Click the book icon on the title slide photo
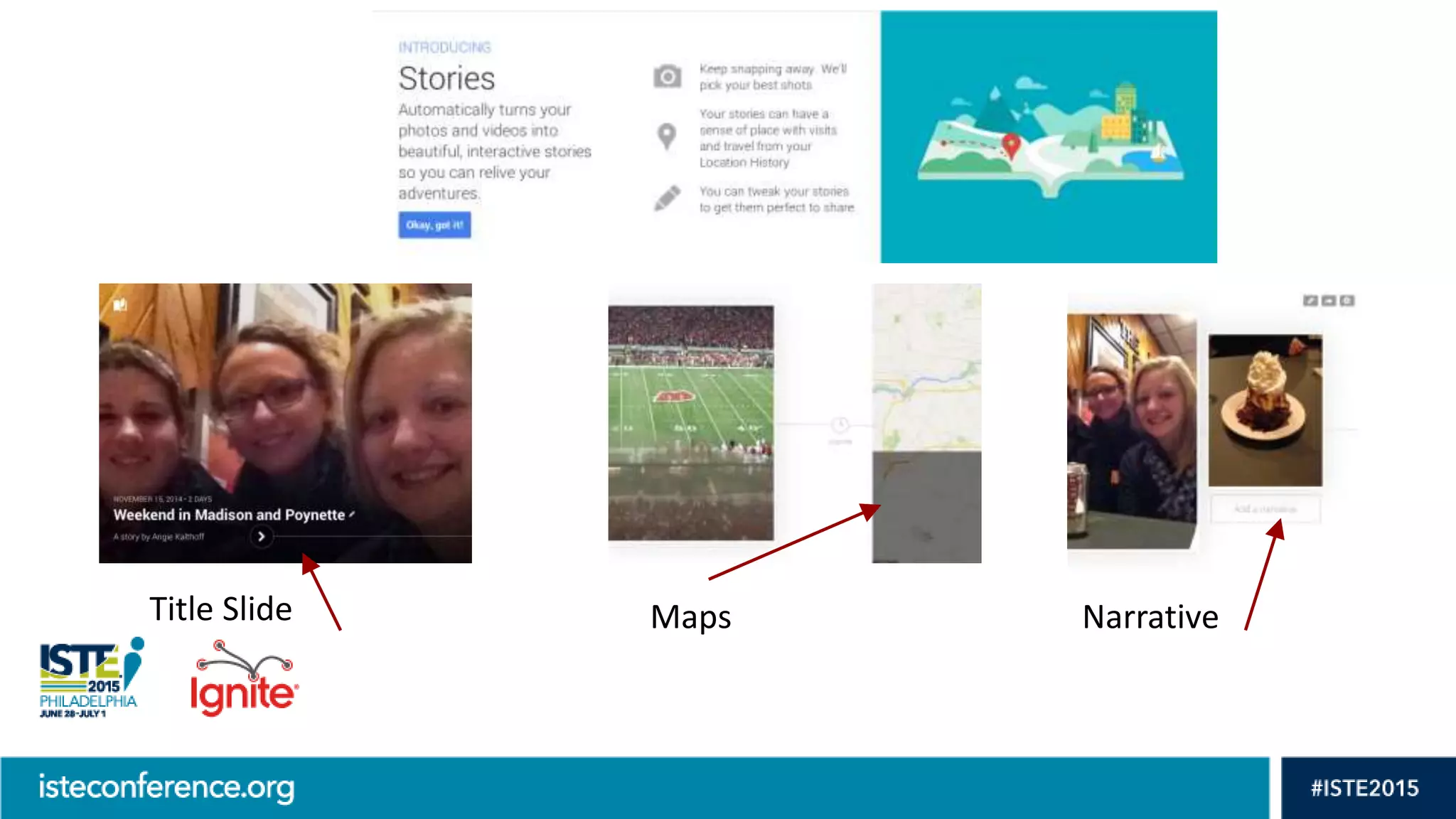Image resolution: width=1456 pixels, height=819 pixels. (x=120, y=305)
